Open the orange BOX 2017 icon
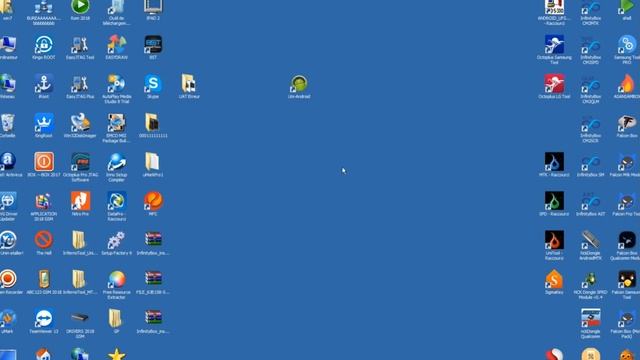 coord(44,162)
